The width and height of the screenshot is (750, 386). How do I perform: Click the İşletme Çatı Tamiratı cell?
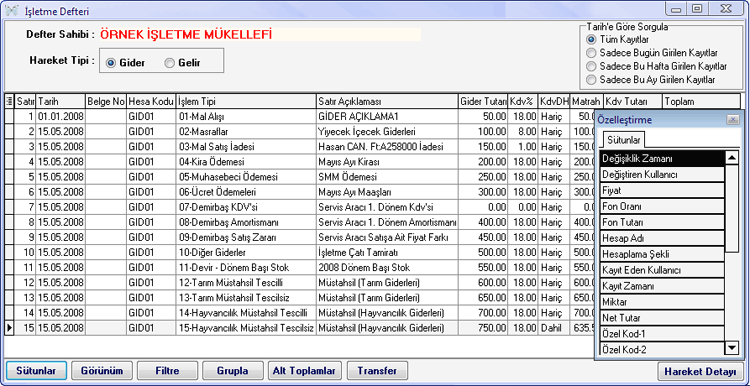387,252
